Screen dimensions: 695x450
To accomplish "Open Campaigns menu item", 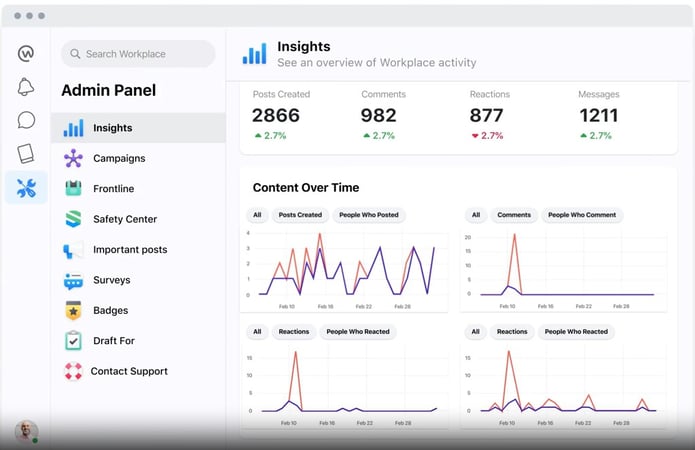I will (x=138, y=158).
